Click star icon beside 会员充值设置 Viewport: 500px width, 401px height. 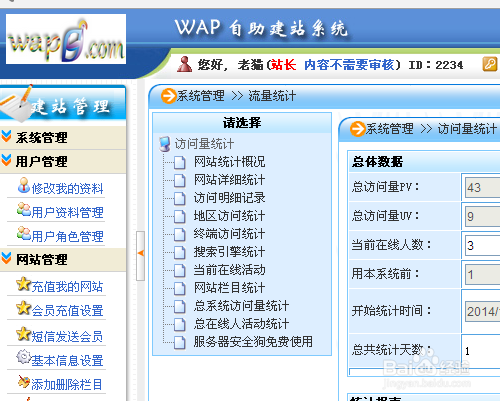23,308
